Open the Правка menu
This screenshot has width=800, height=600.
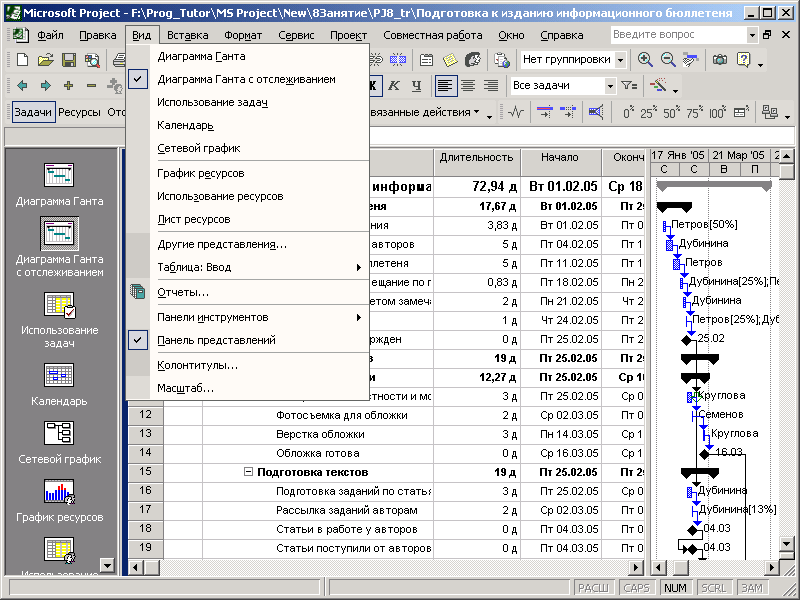[x=97, y=35]
